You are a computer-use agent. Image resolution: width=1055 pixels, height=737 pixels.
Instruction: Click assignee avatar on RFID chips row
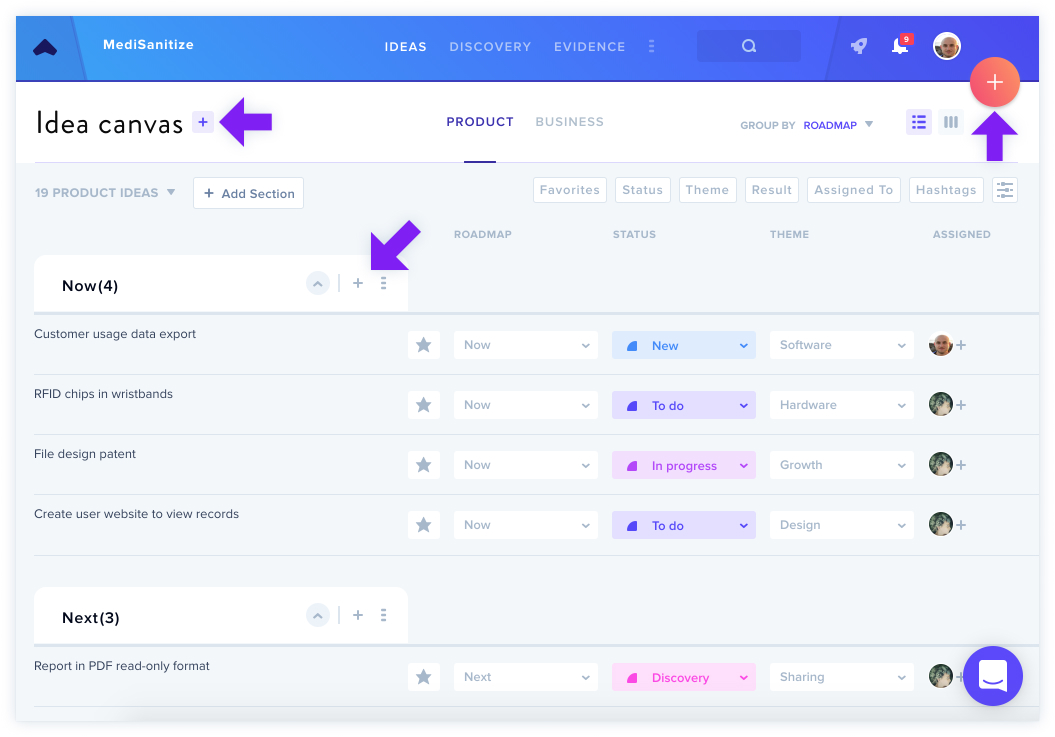pyautogui.click(x=941, y=405)
